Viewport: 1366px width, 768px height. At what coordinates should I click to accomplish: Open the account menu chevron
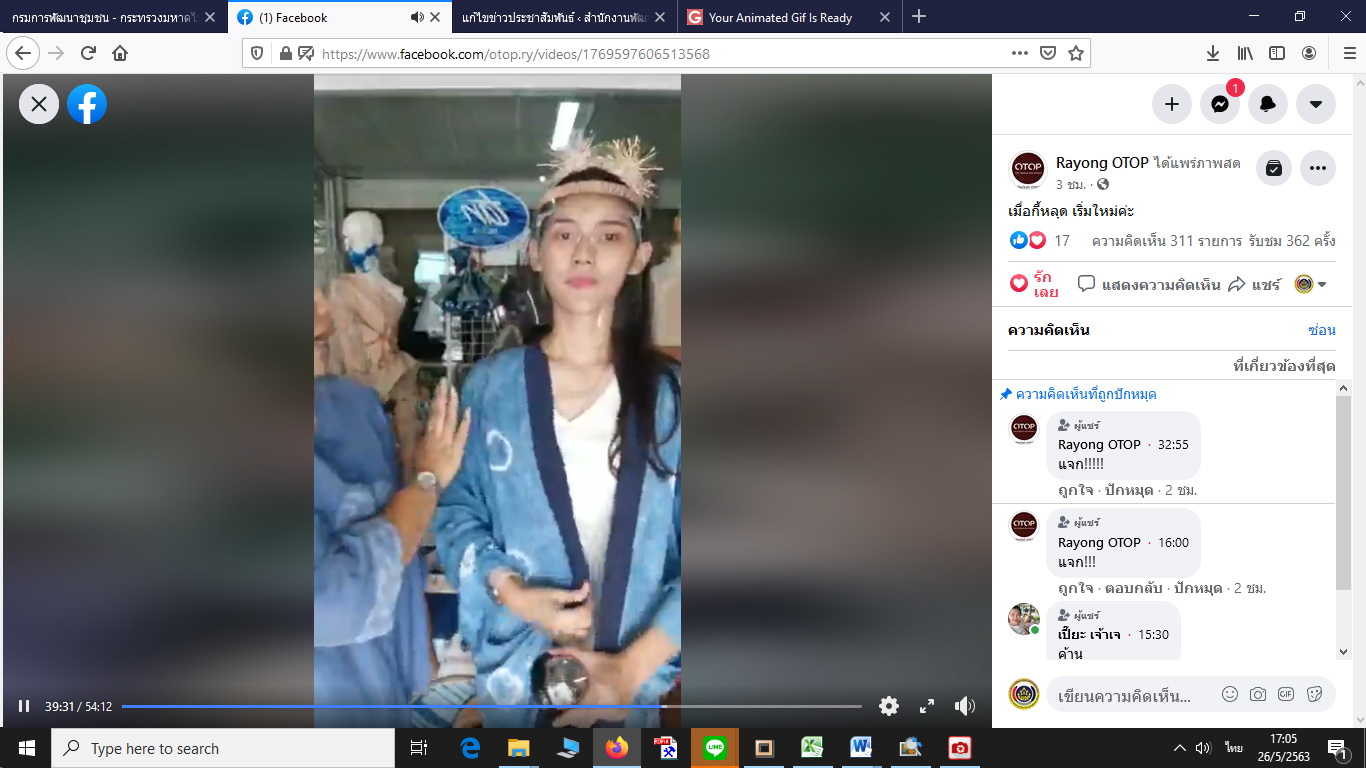(1315, 103)
